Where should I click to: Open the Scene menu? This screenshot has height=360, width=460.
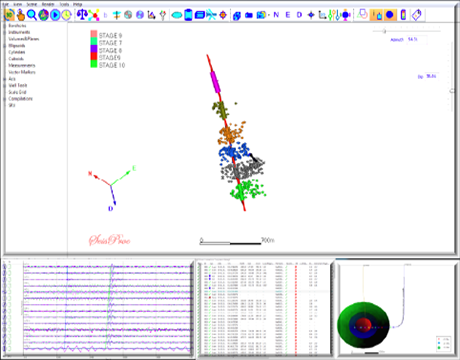pos(32,4)
